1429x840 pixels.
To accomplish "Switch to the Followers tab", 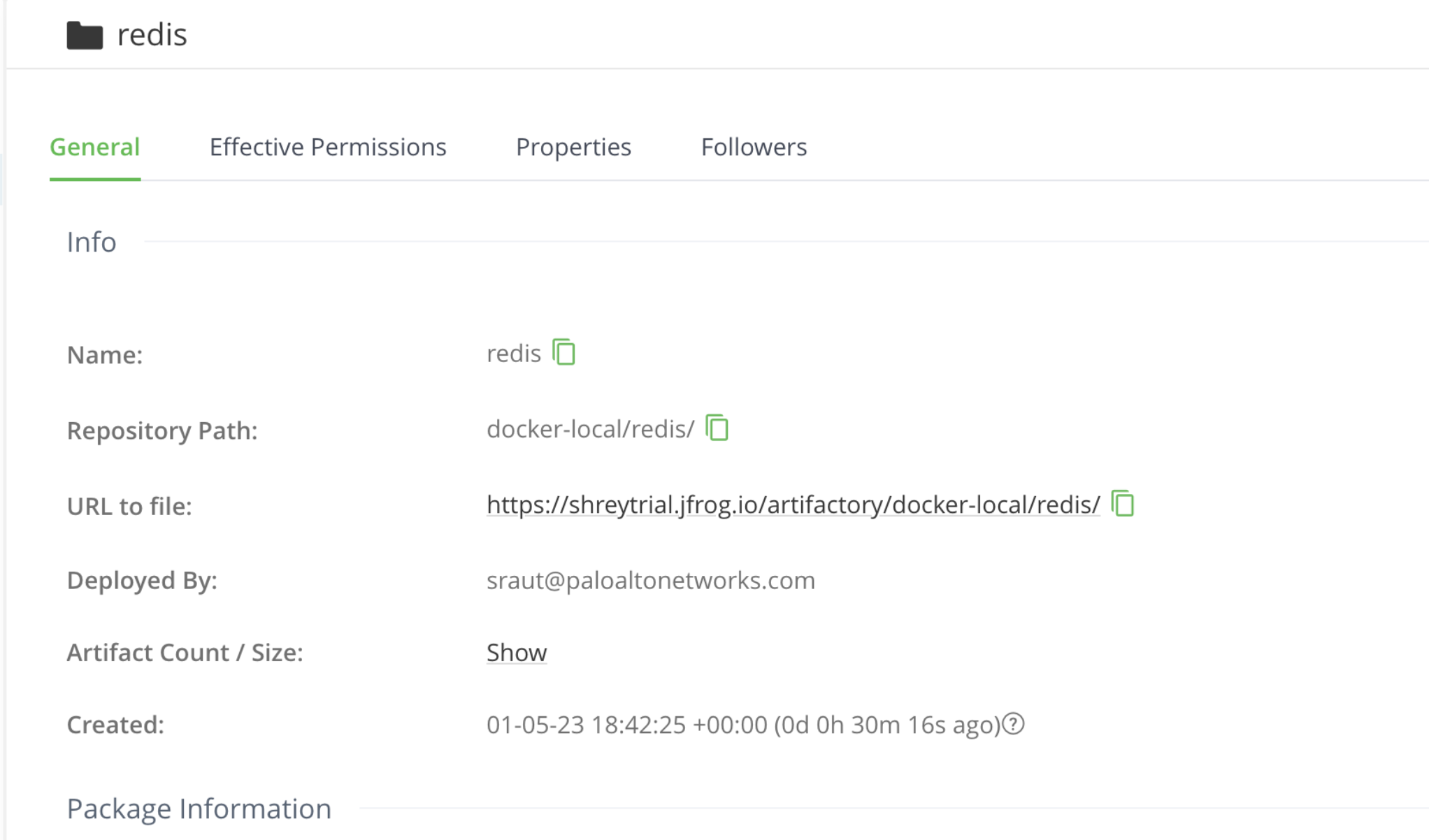I will click(754, 147).
